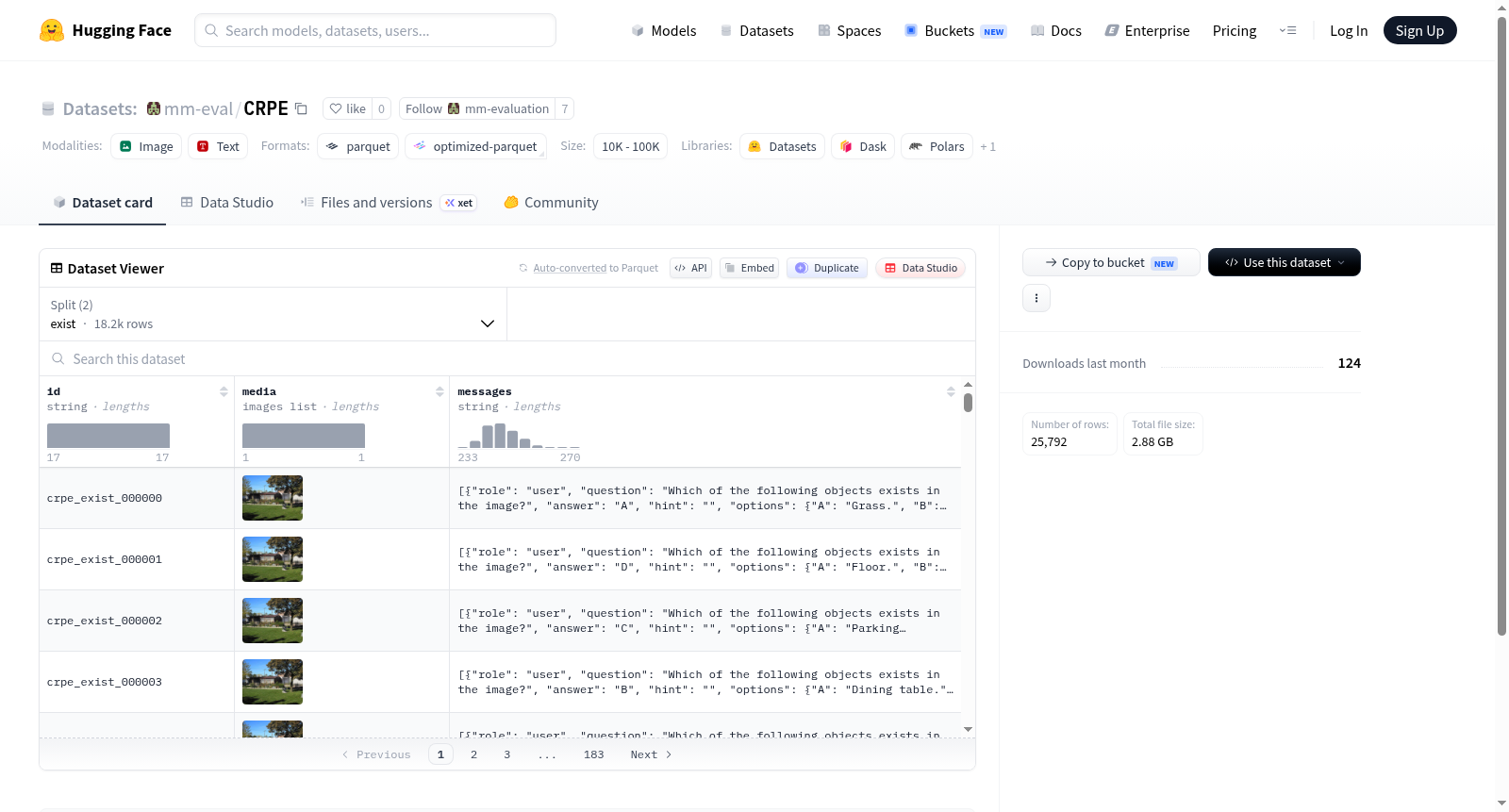Focus the Search this dataset field
1509x812 pixels.
click(x=507, y=358)
